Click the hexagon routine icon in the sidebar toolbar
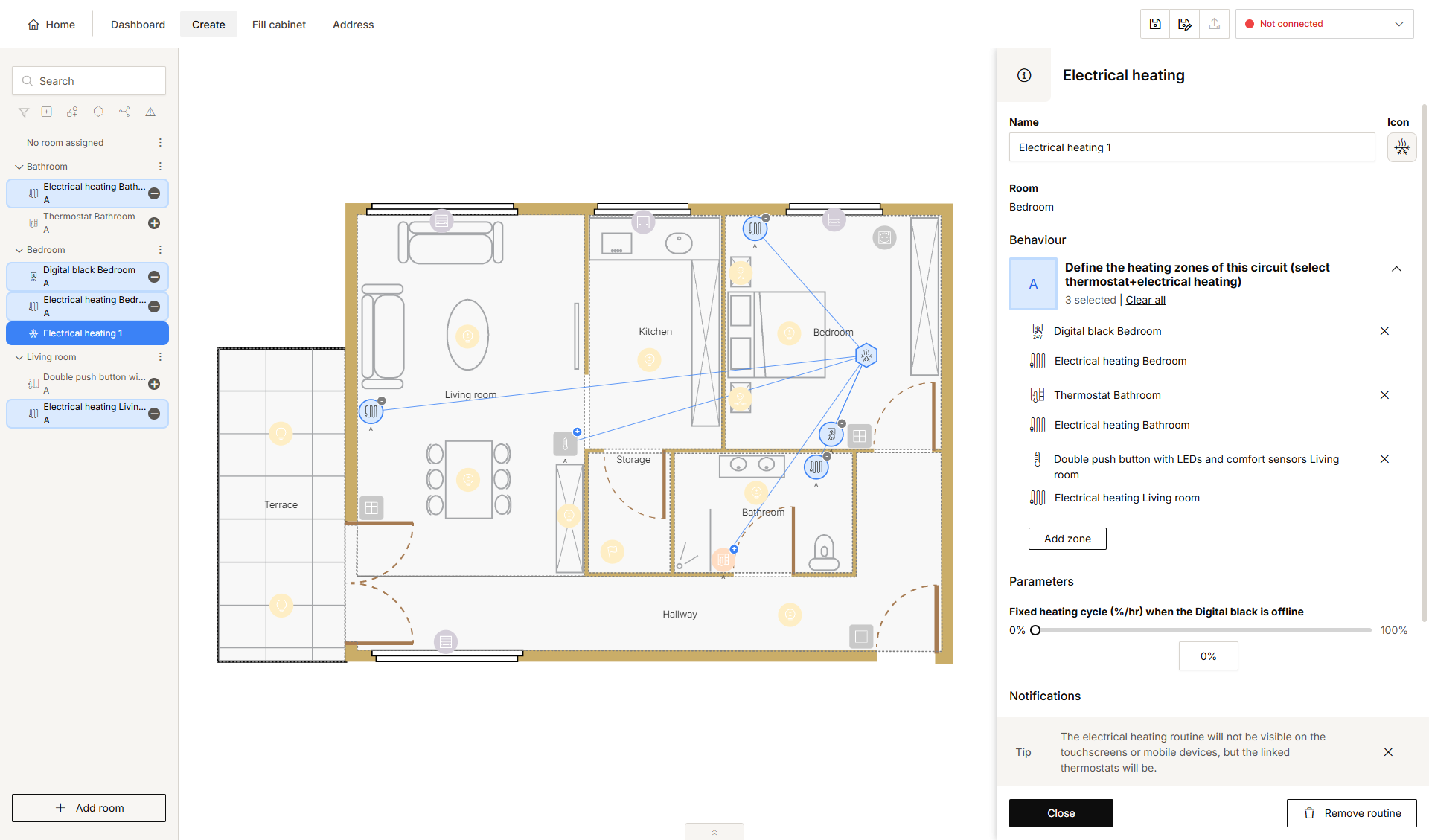 point(98,112)
